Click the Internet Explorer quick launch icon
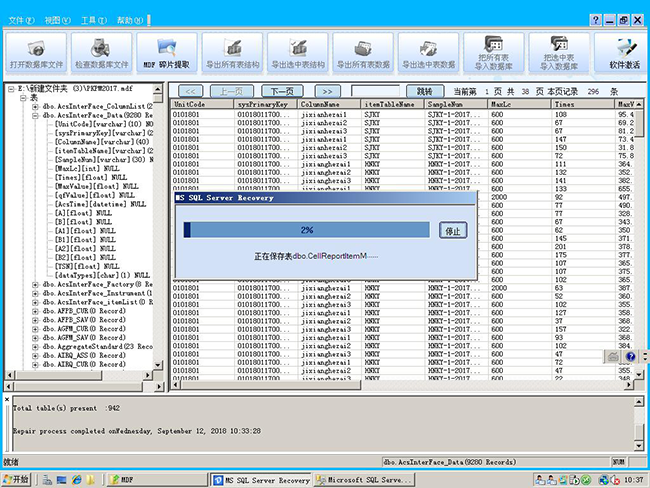 [x=77, y=480]
